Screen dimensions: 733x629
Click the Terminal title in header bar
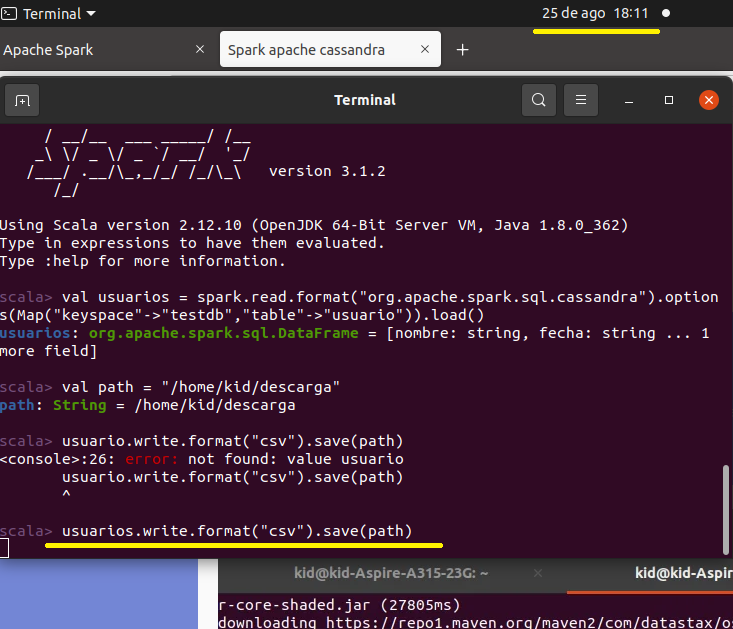[365, 100]
